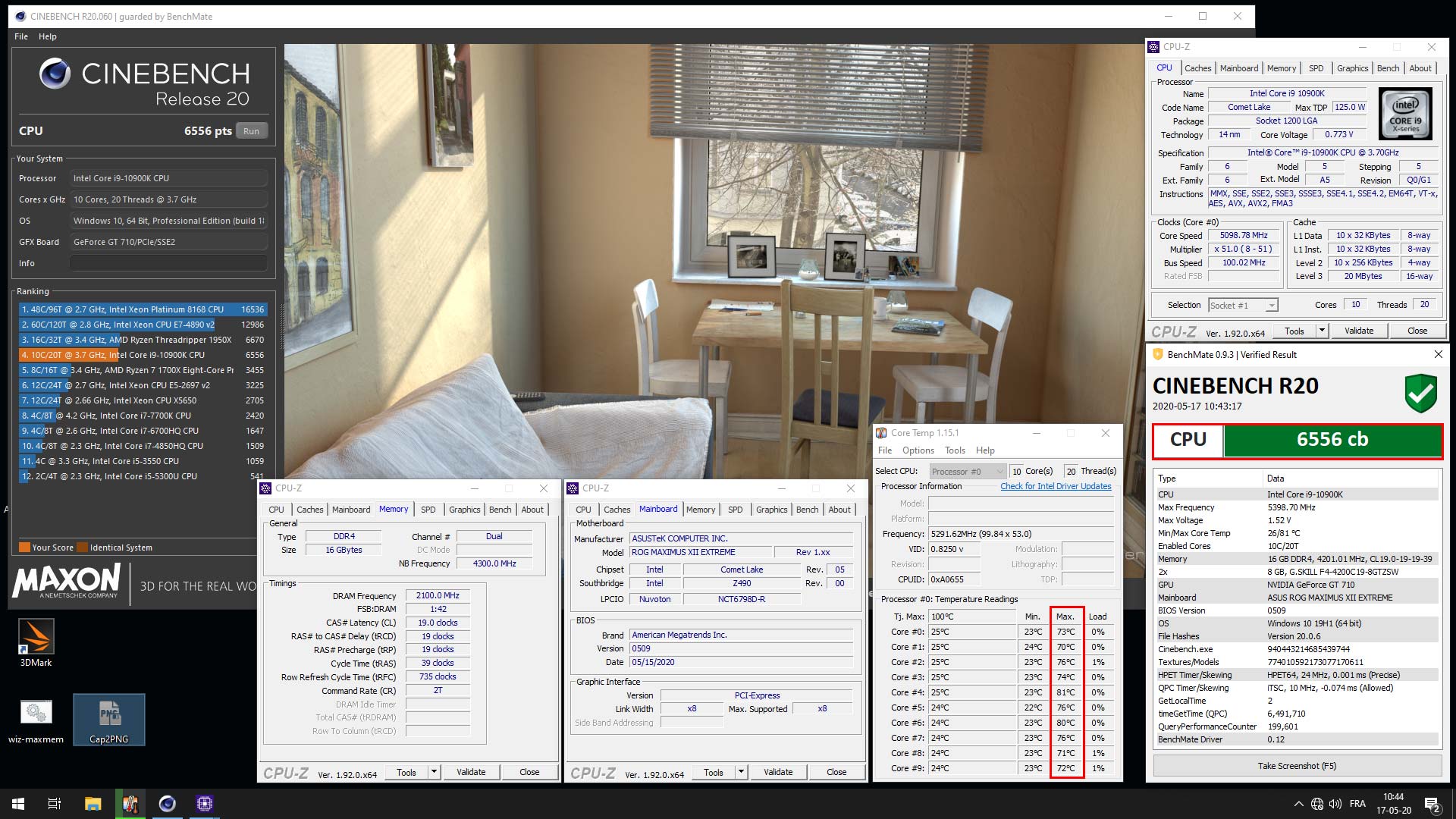This screenshot has width=1456, height=819.
Task: Open the File menu in Cinebench
Action: pos(21,36)
